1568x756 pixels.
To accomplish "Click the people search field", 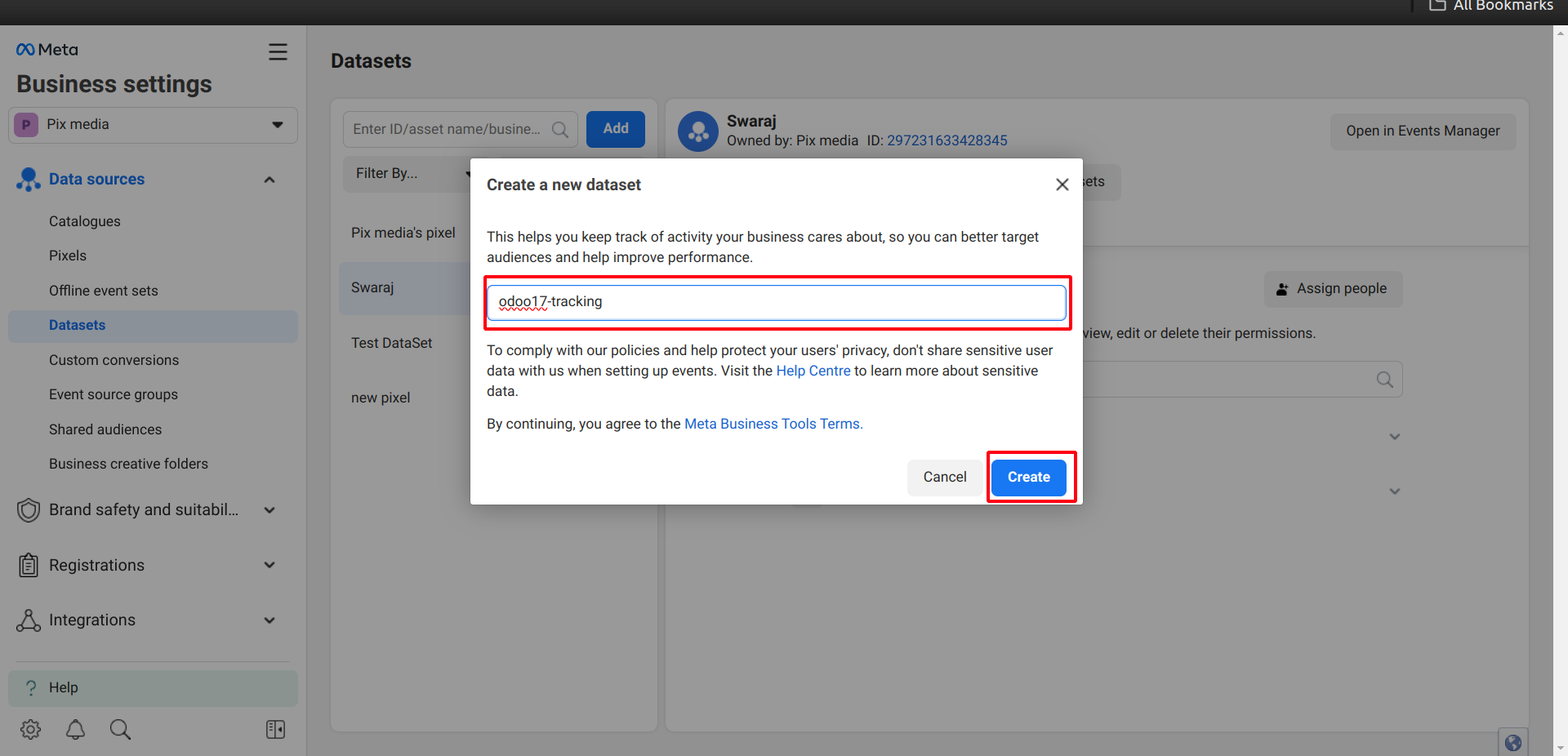I will pos(1241,380).
